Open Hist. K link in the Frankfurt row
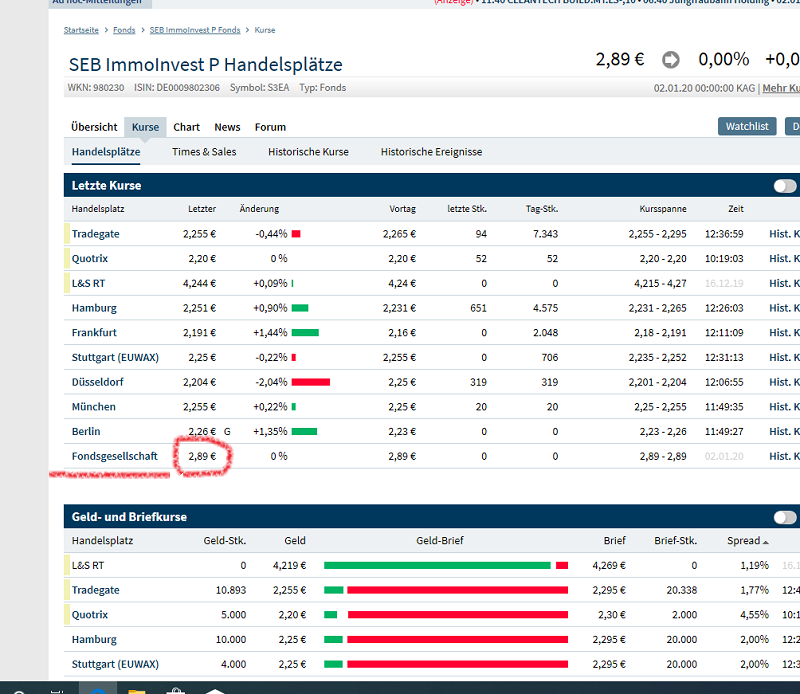 point(784,333)
